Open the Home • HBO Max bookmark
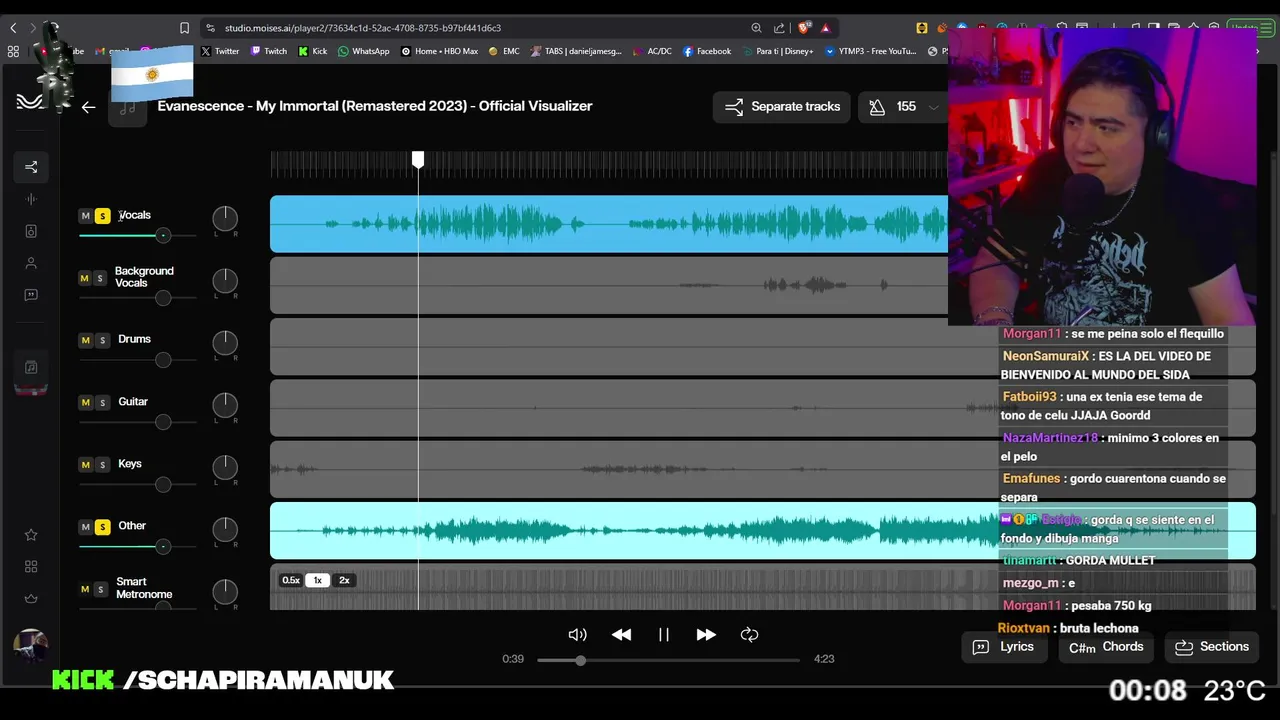This screenshot has width=1280, height=720. (439, 51)
